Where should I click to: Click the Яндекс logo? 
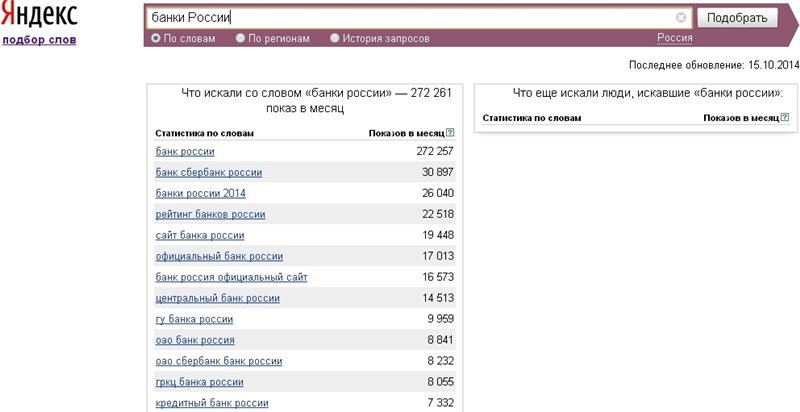tap(39, 16)
